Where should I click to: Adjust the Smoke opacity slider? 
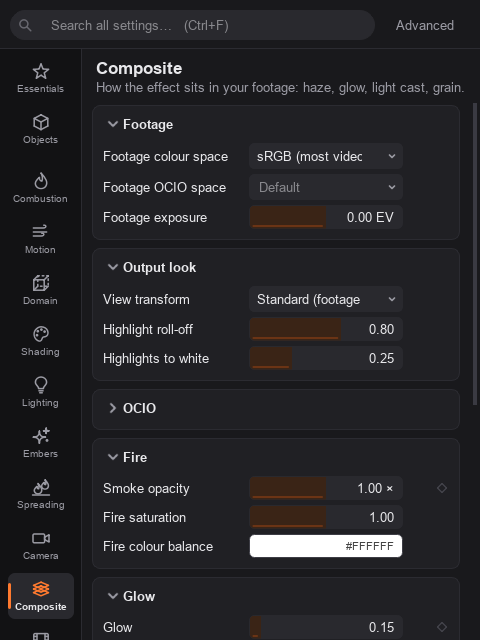pyautogui.click(x=326, y=488)
